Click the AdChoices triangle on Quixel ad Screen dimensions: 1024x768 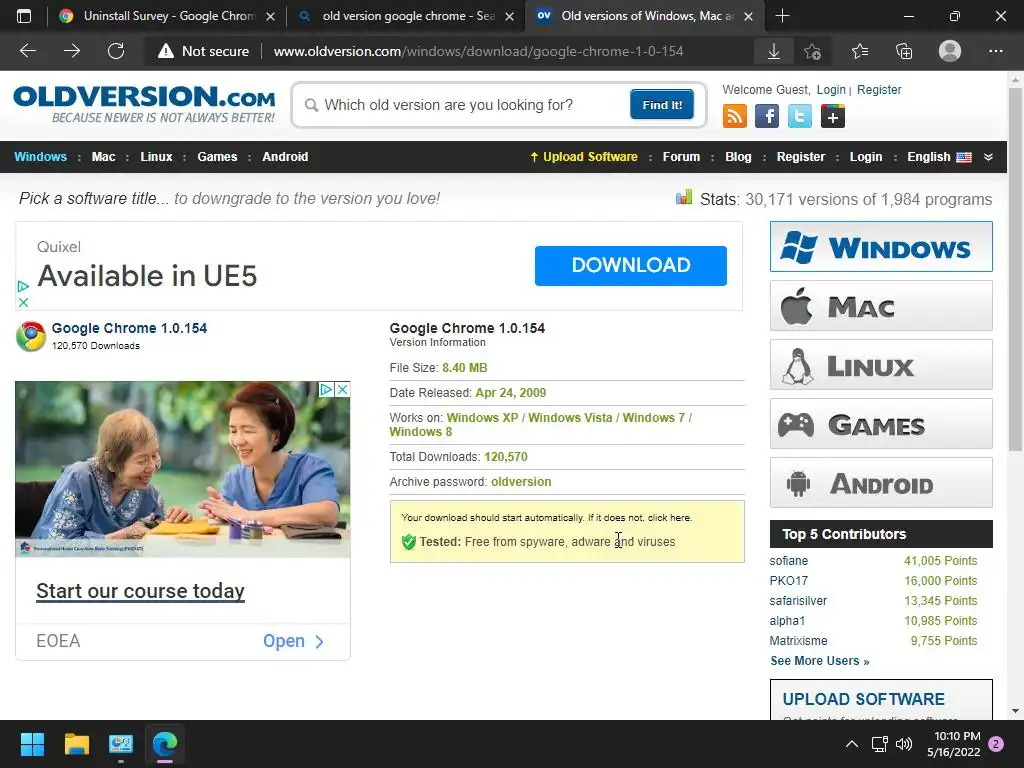(24, 286)
